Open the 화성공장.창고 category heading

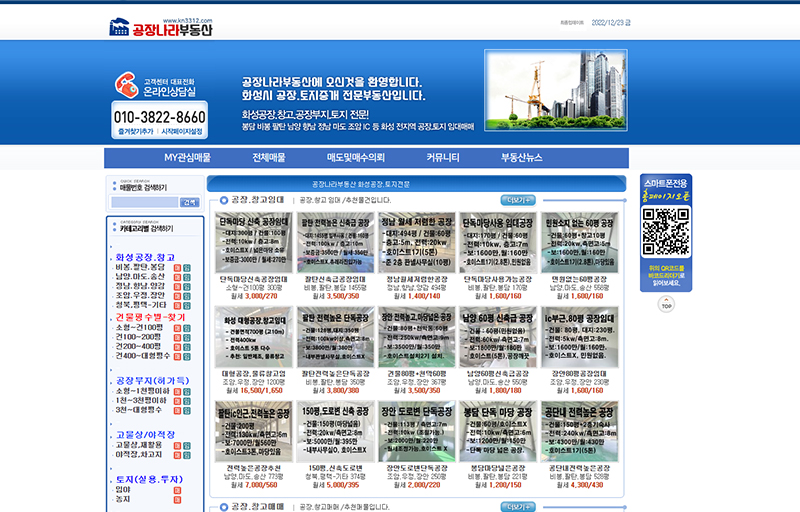pyautogui.click(x=145, y=258)
